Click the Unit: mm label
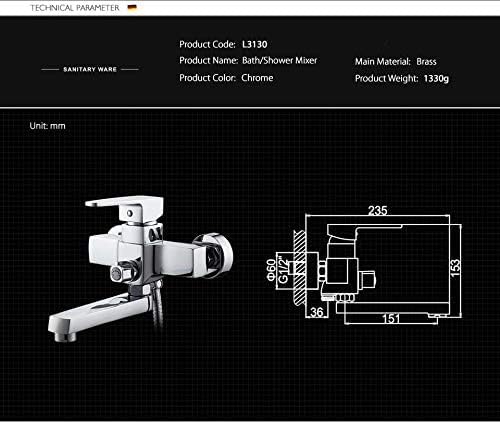The width and height of the screenshot is (500, 422). coord(47,126)
